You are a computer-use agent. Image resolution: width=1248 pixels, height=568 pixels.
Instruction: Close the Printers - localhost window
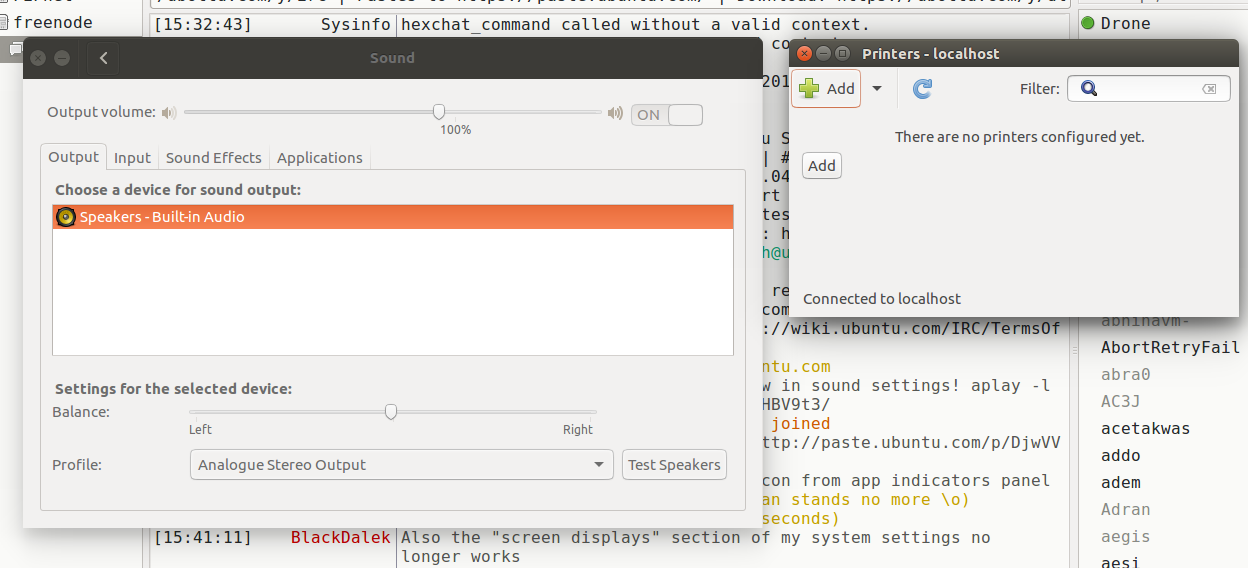tap(806, 54)
